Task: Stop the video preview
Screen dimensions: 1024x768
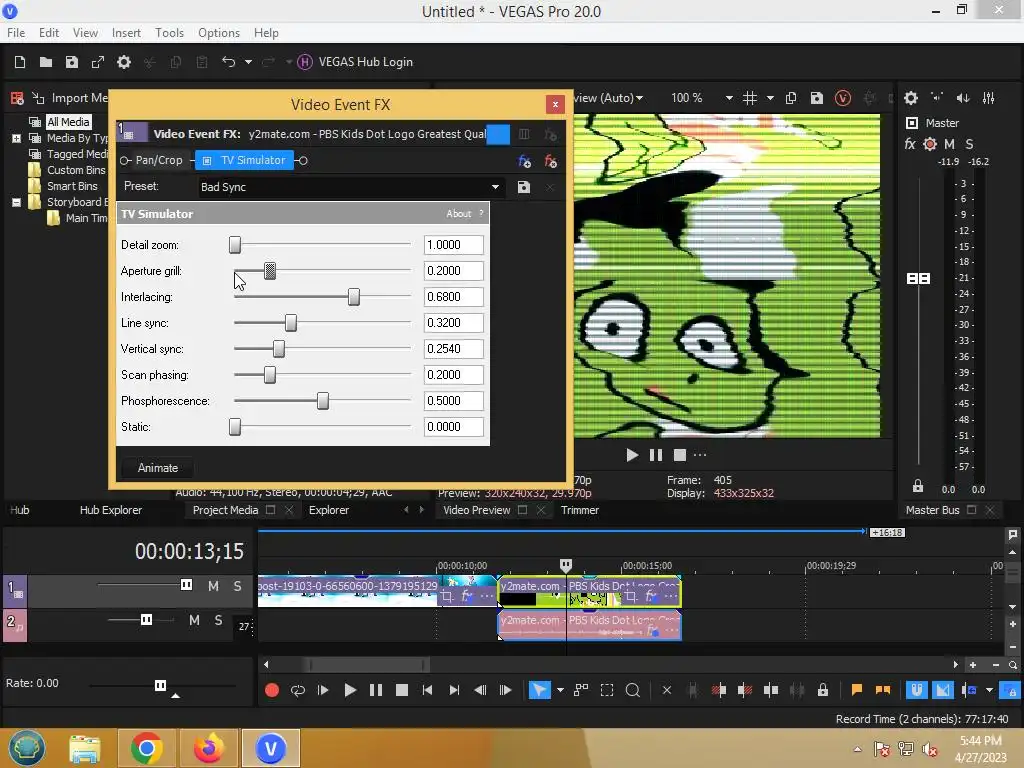Action: 680,455
